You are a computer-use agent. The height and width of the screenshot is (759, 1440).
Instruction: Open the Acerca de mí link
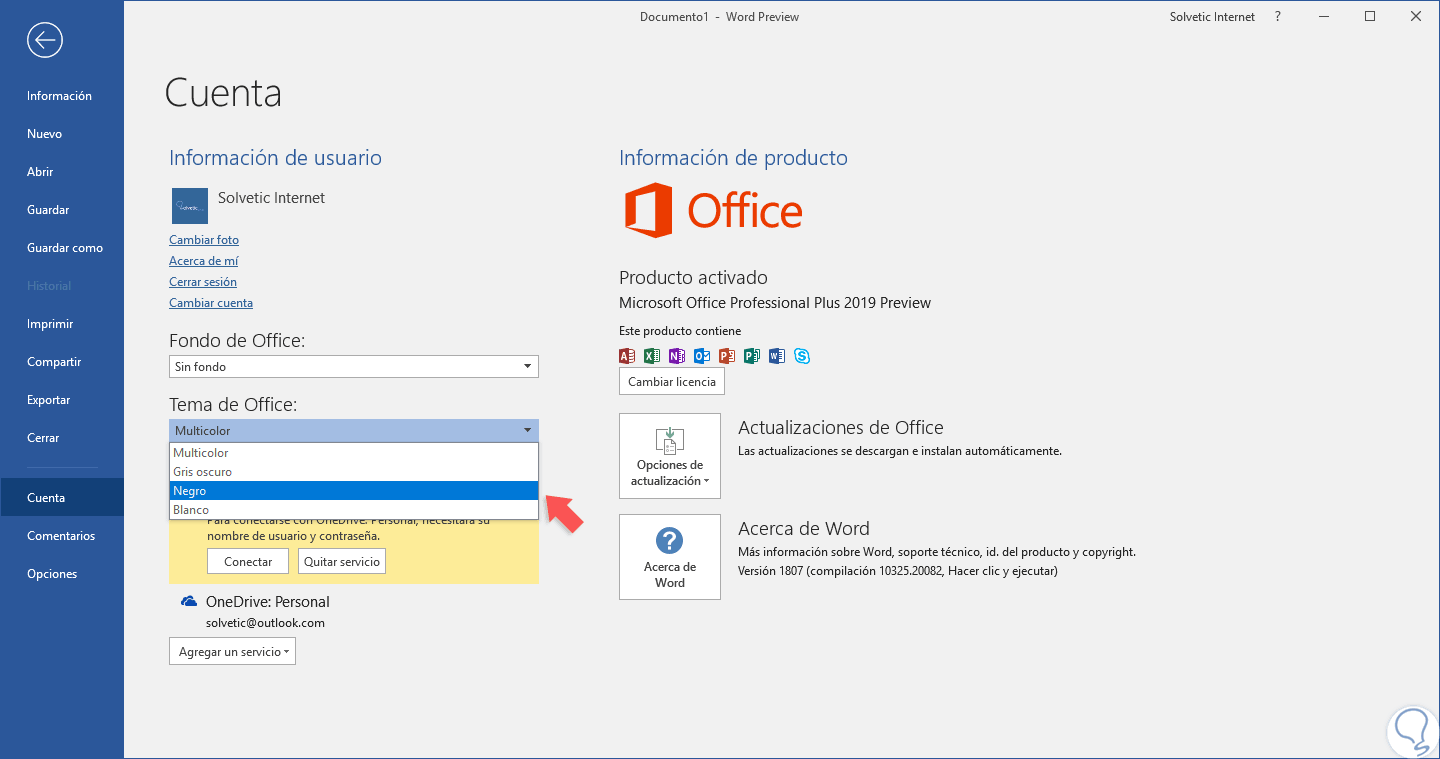pyautogui.click(x=204, y=261)
